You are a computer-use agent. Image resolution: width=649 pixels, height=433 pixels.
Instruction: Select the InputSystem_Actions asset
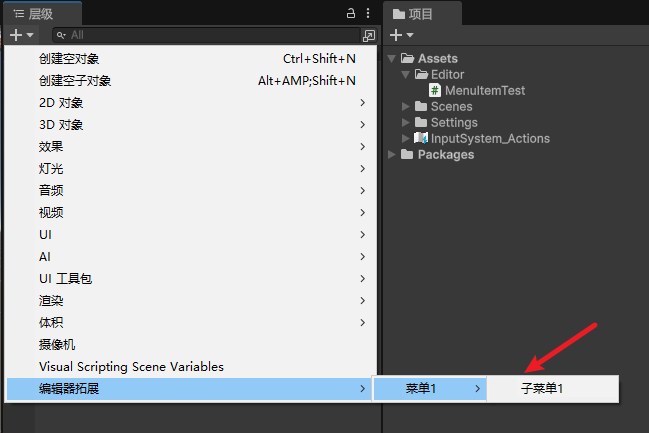490,139
